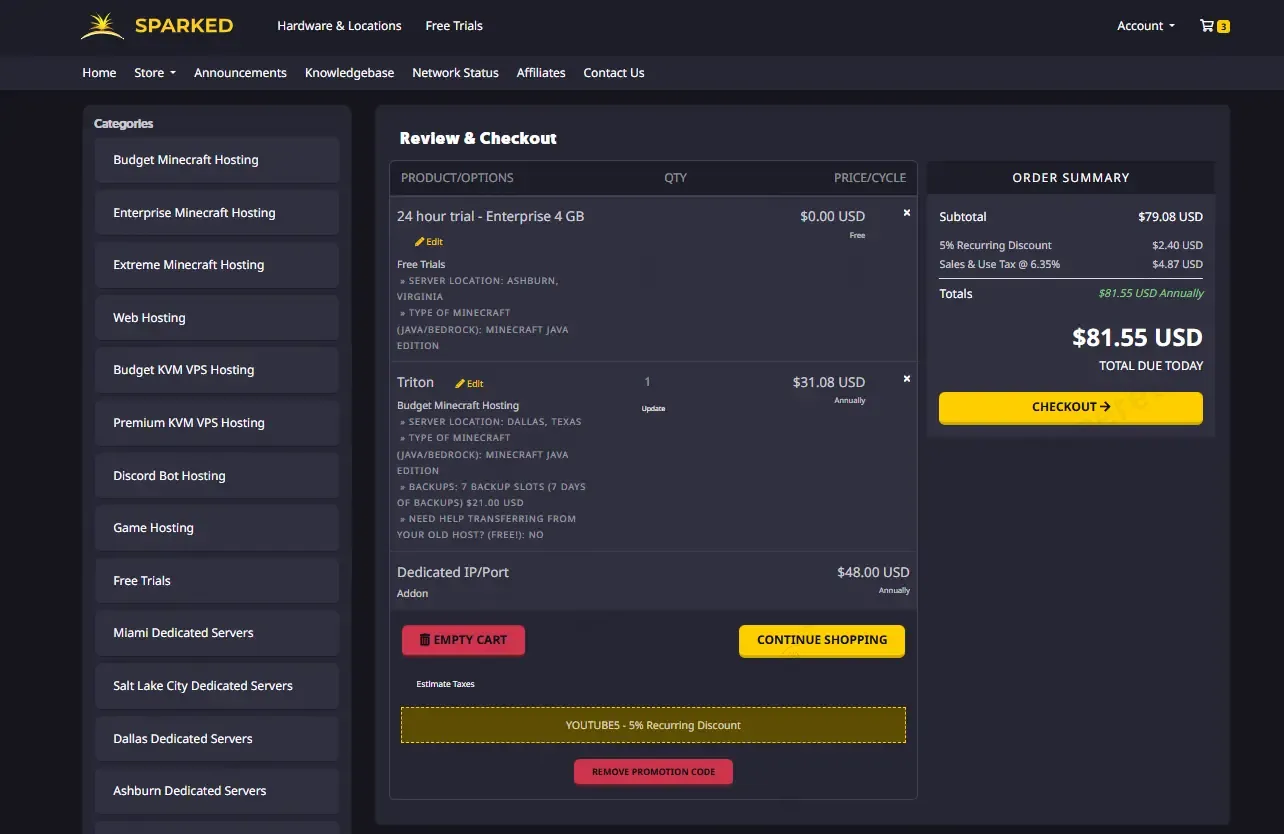Go to Network Status page
This screenshot has width=1284, height=834.
(455, 73)
